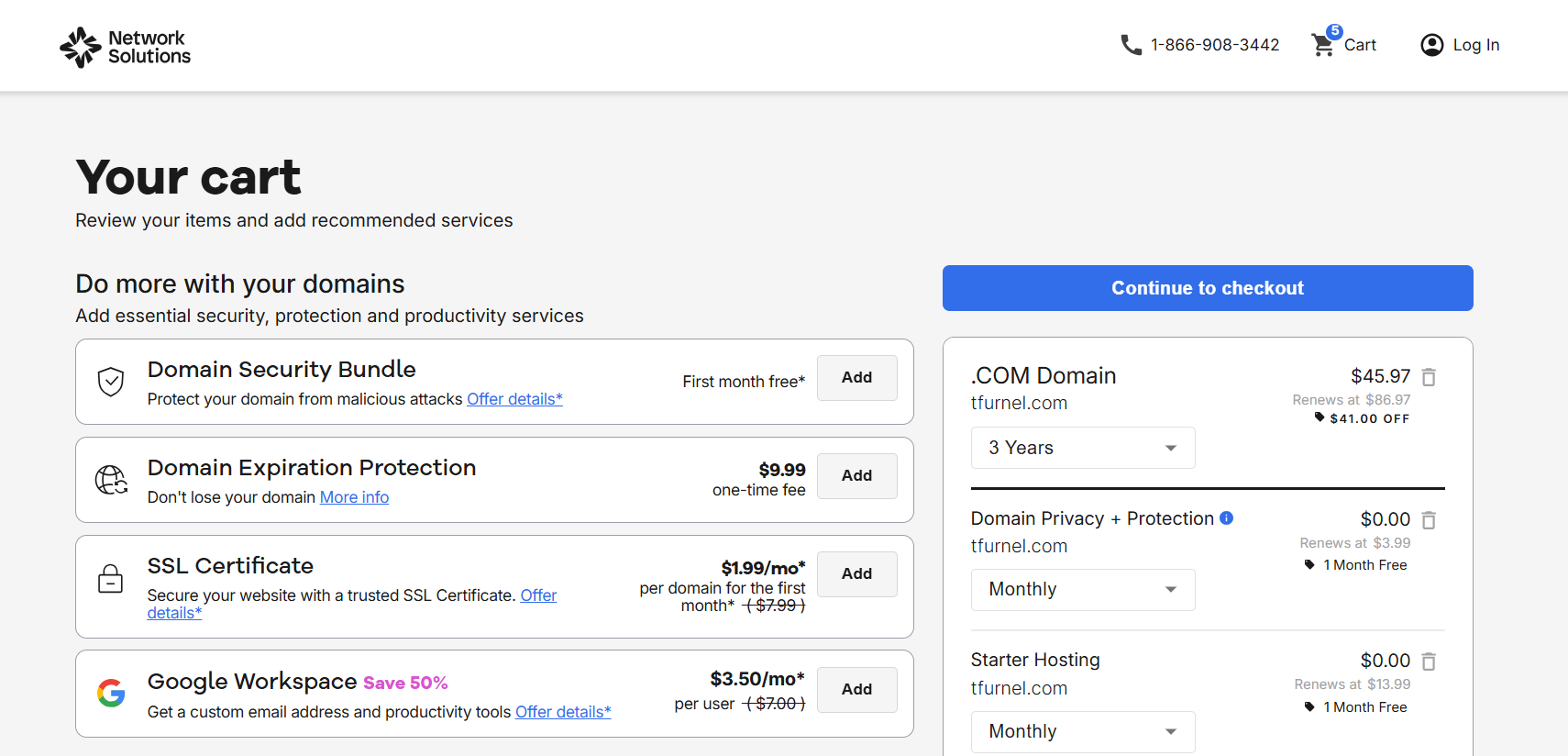Click the Your cart heading
This screenshot has width=1568, height=756.
point(188,177)
